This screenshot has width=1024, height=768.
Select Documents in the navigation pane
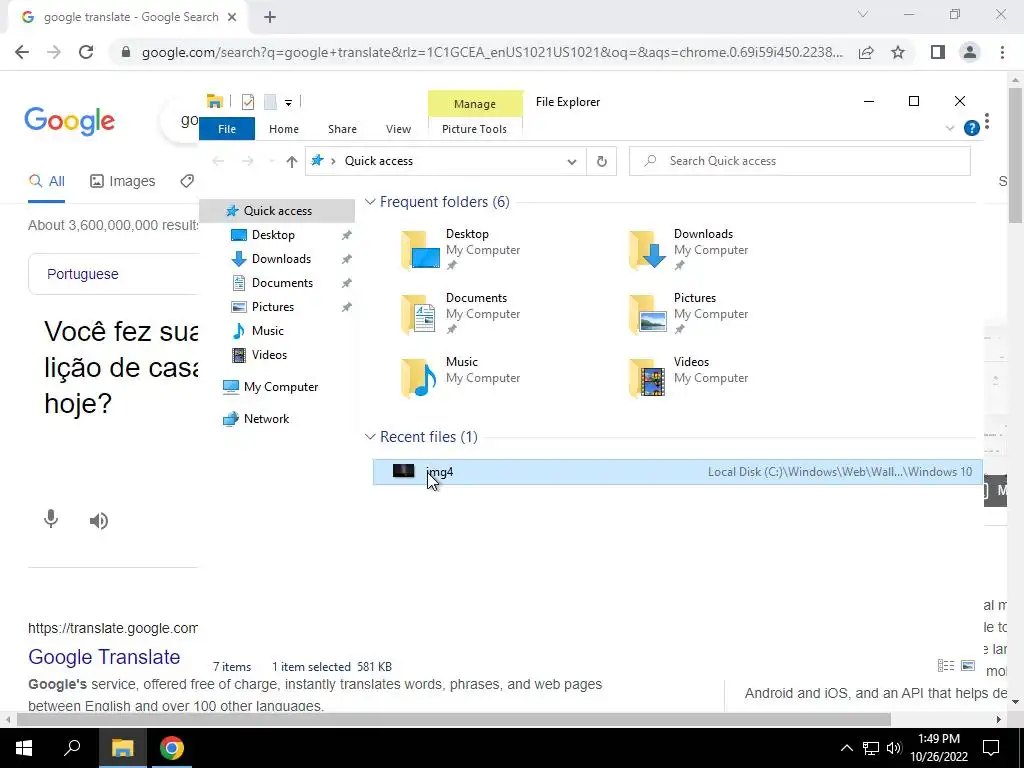pos(281,283)
